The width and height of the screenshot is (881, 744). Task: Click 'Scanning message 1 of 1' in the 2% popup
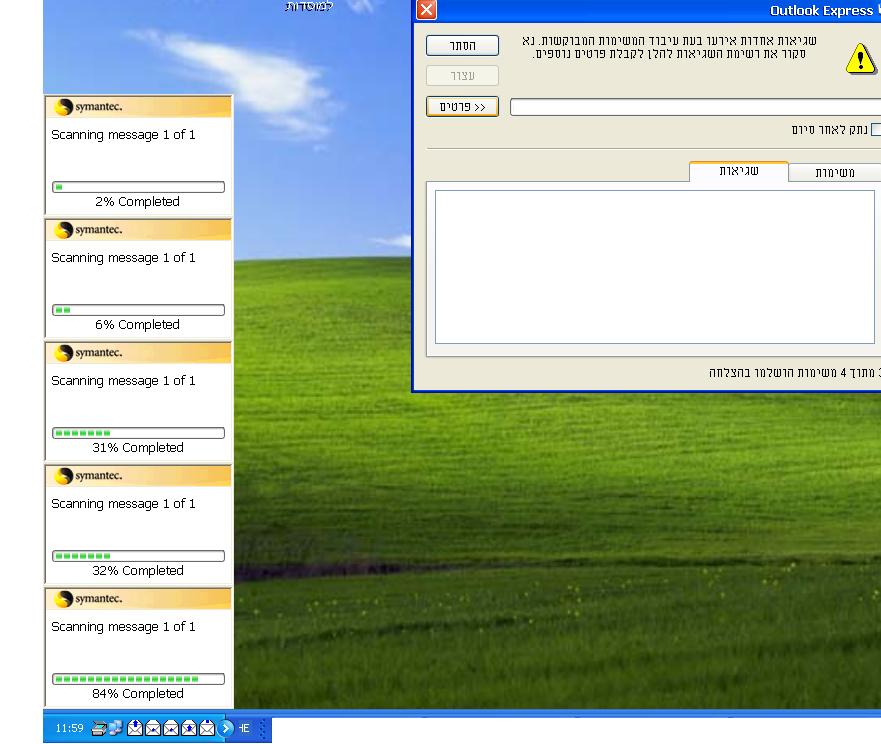123,135
